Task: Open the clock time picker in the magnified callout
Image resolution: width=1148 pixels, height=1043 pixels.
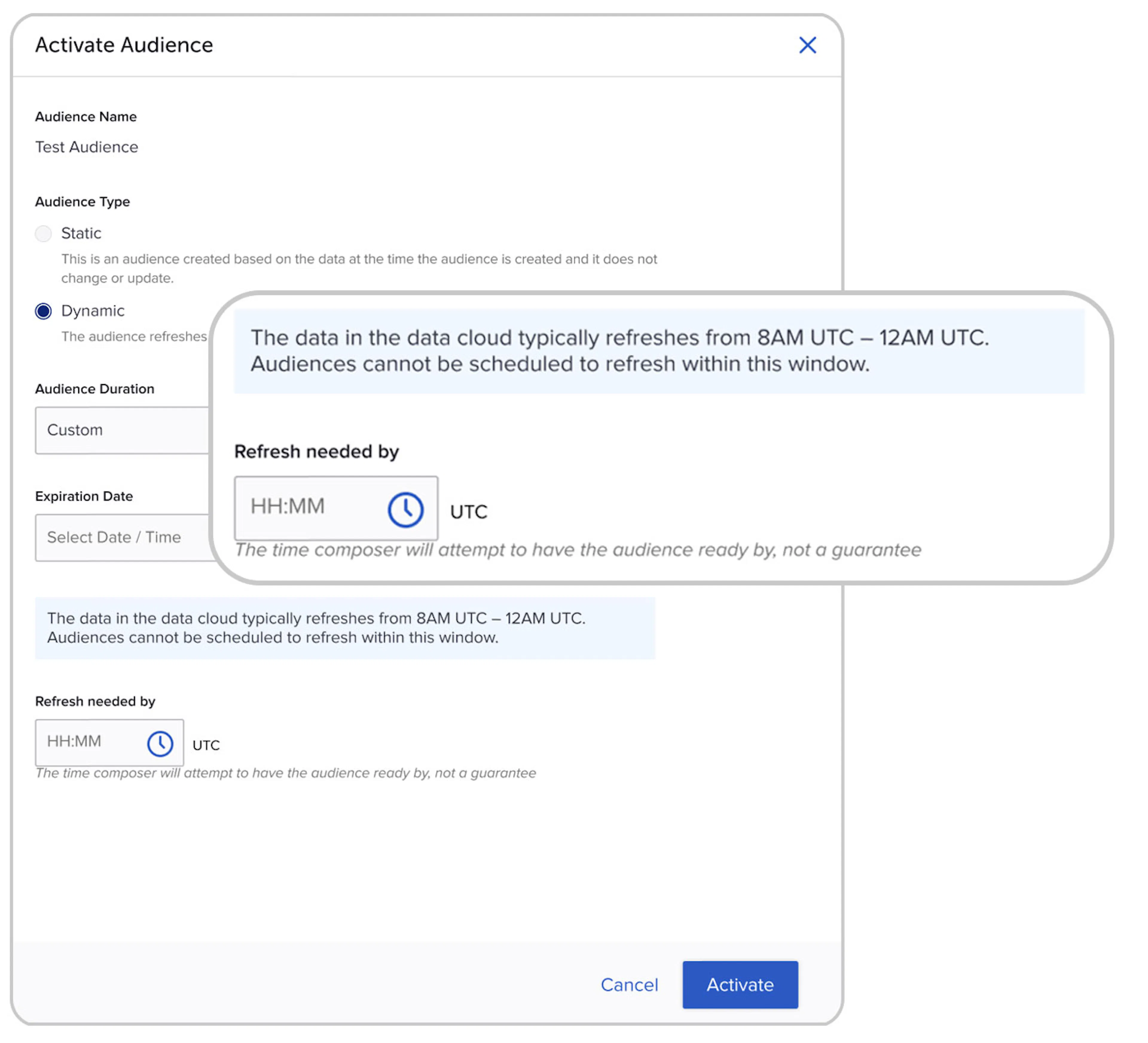Action: pyautogui.click(x=405, y=510)
